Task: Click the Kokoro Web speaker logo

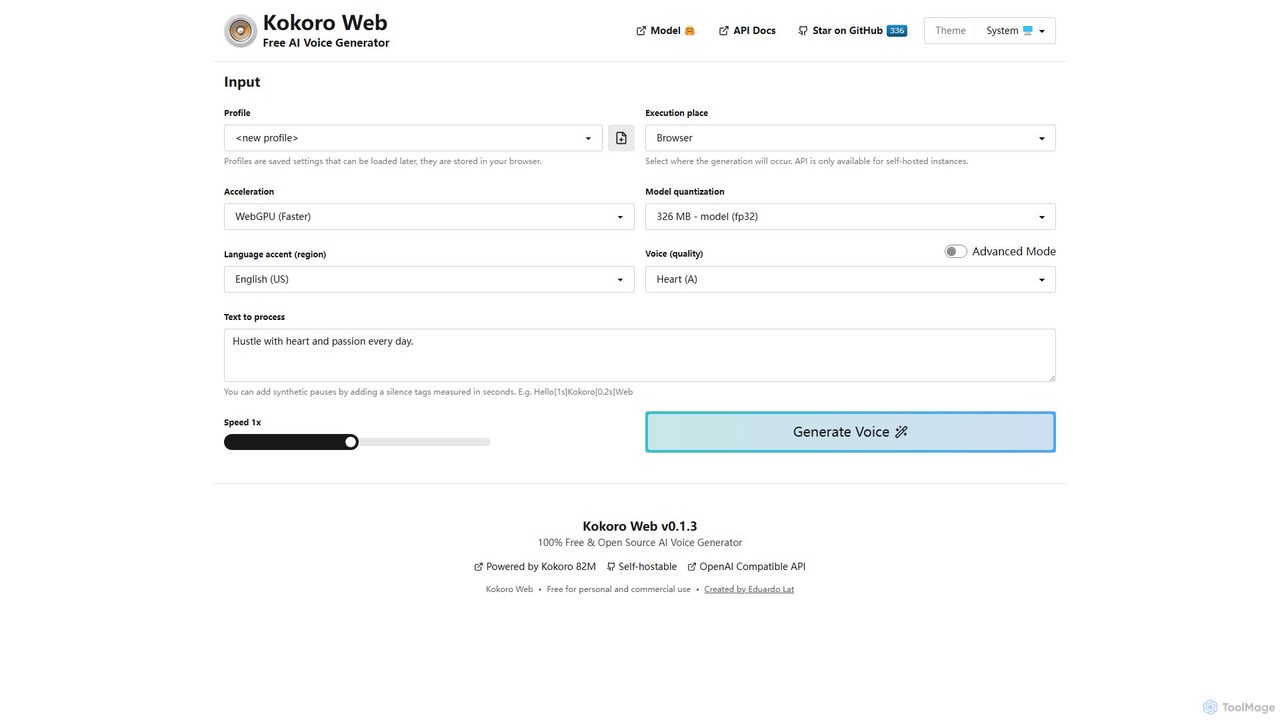Action: pyautogui.click(x=240, y=31)
